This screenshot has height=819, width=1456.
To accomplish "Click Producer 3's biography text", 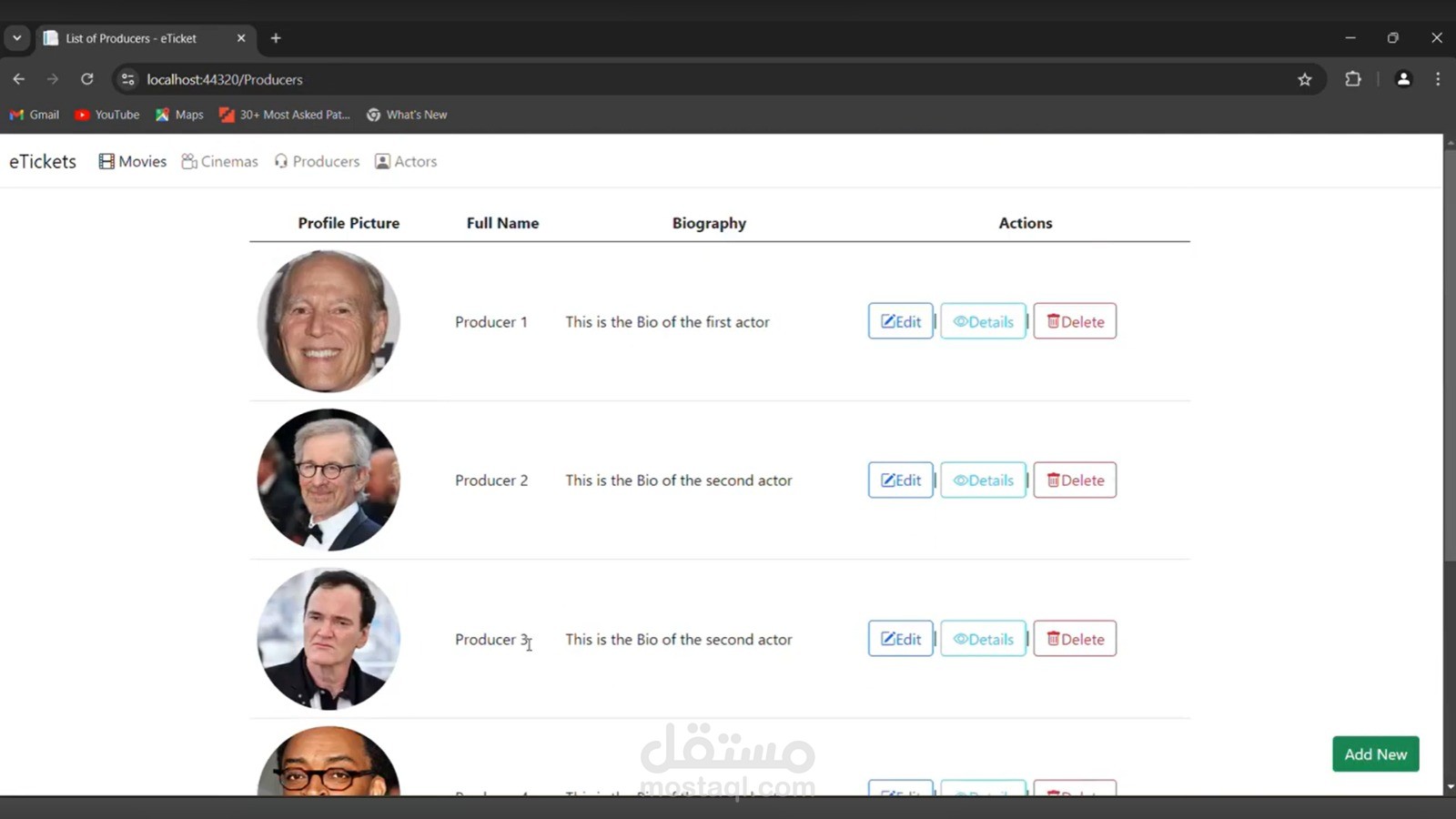I will [679, 640].
